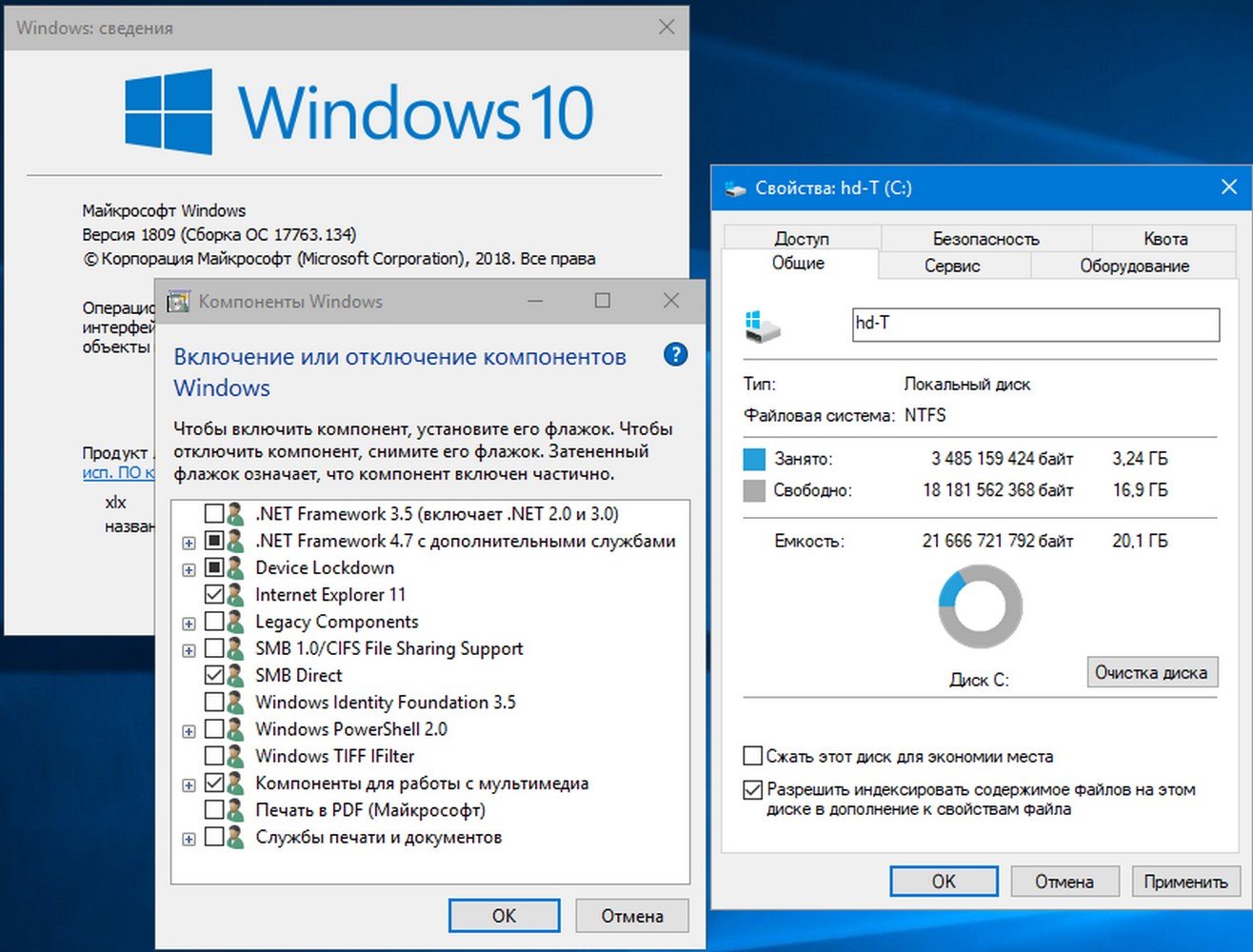Click component icon beside Windows Identity Foundation 3.5
1253x952 pixels.
click(235, 703)
